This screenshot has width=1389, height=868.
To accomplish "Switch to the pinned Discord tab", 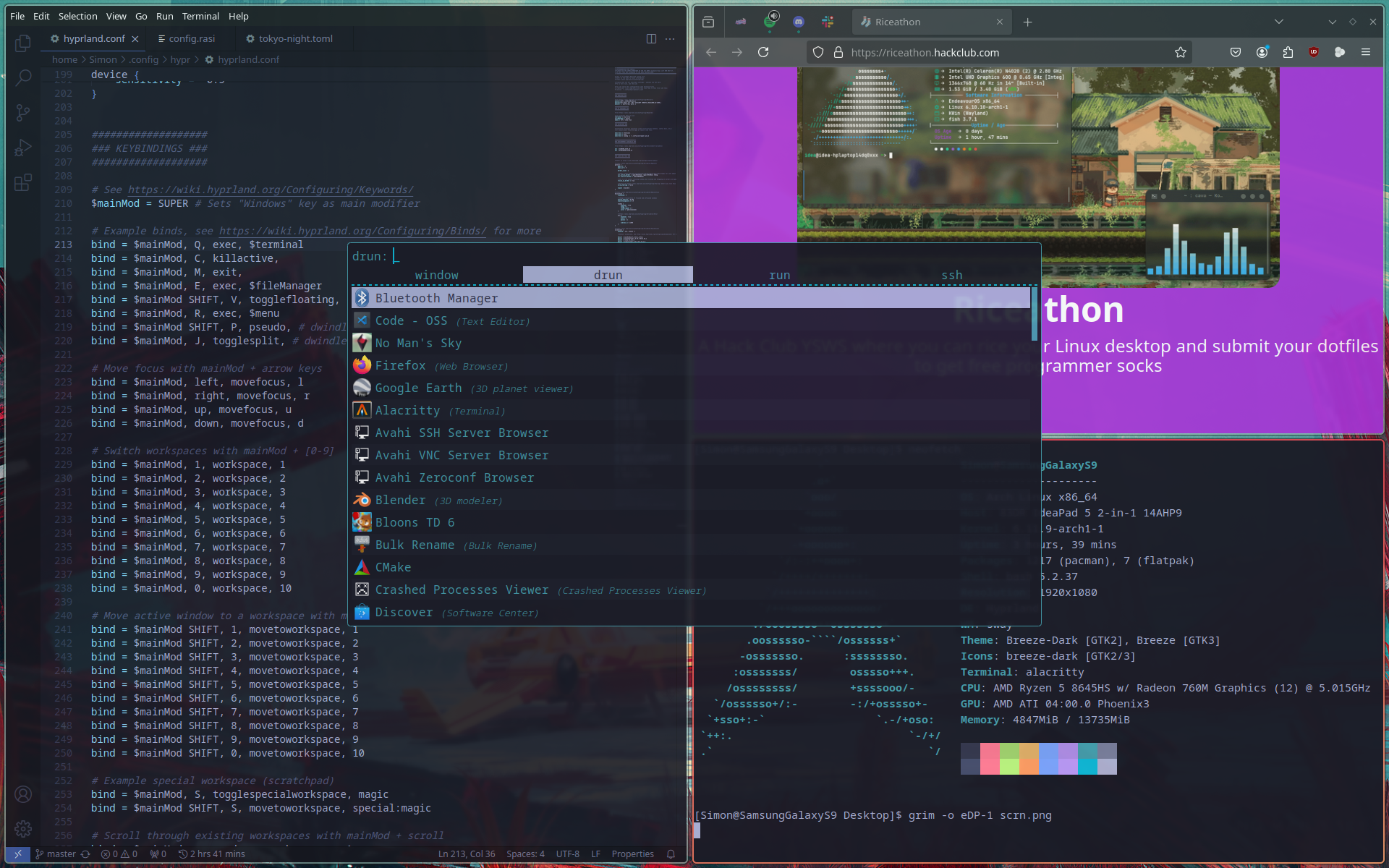I will (798, 22).
